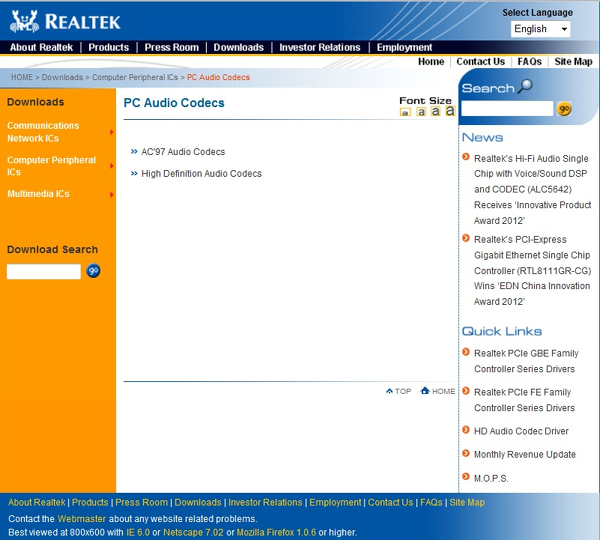This screenshot has height=540, width=600.
Task: Open Multimedia ICs in the sidebar
Action: pyautogui.click(x=38, y=194)
